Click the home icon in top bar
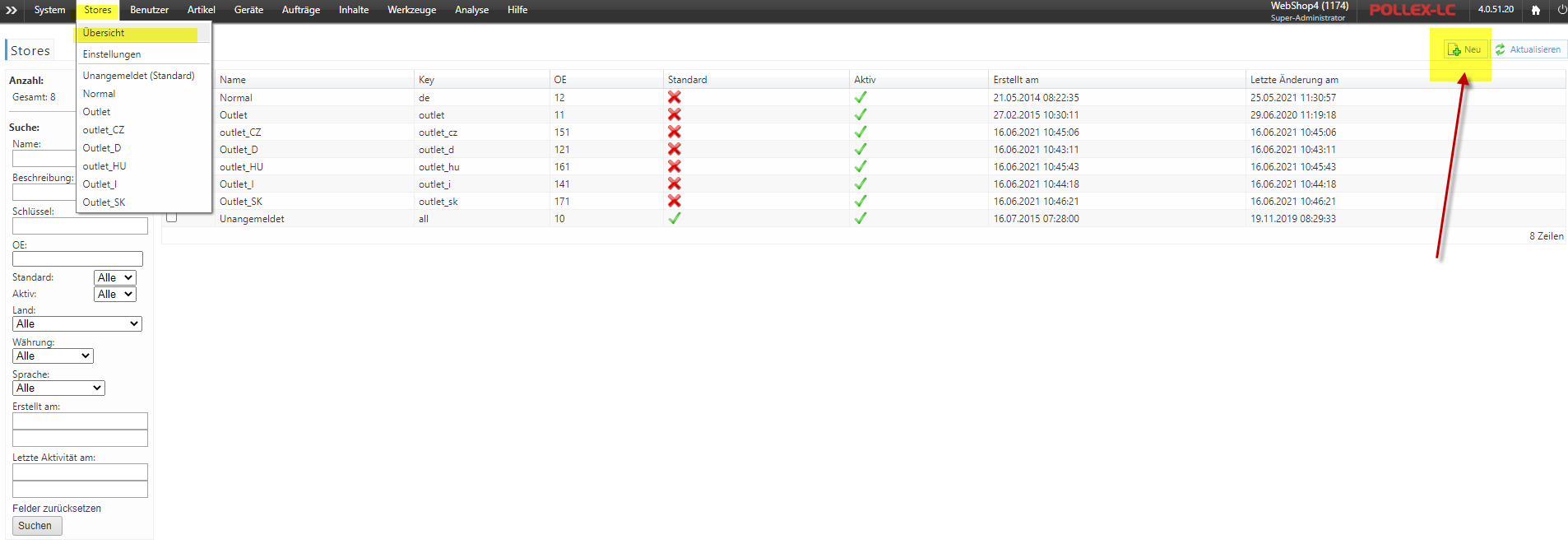 click(x=1535, y=10)
